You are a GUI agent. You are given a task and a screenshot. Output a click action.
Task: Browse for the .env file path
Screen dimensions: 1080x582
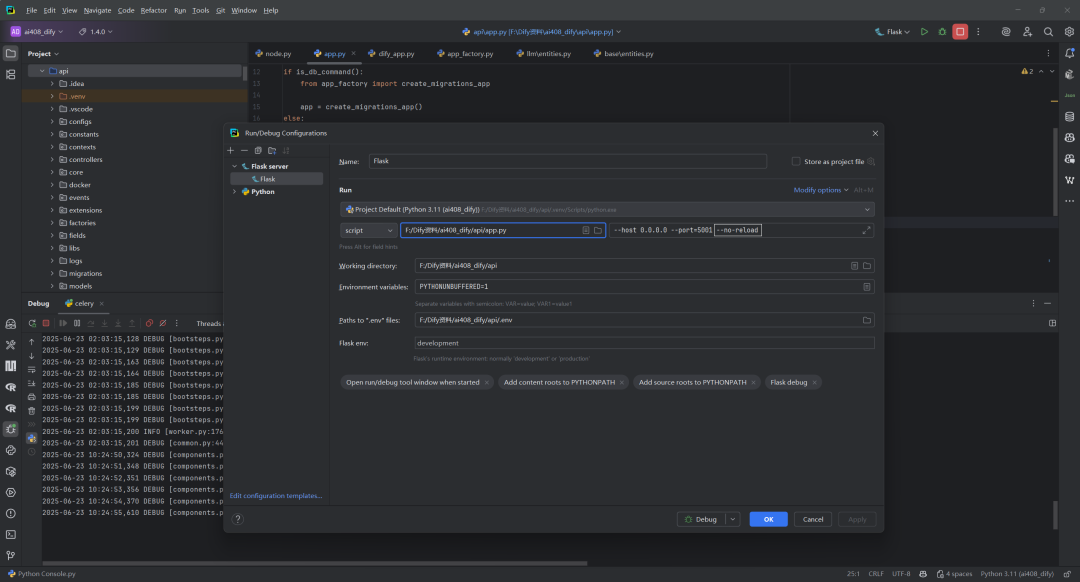[x=867, y=320]
